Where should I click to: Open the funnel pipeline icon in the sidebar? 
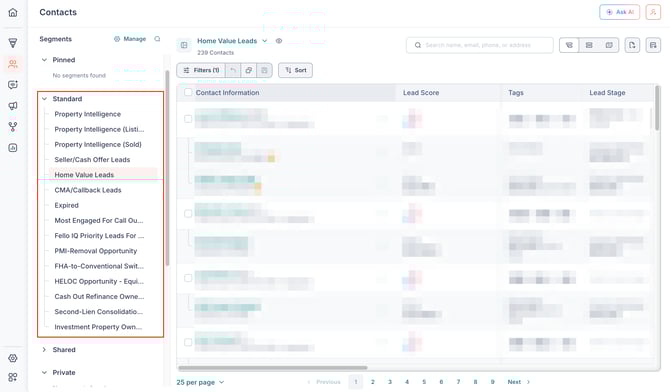point(13,43)
